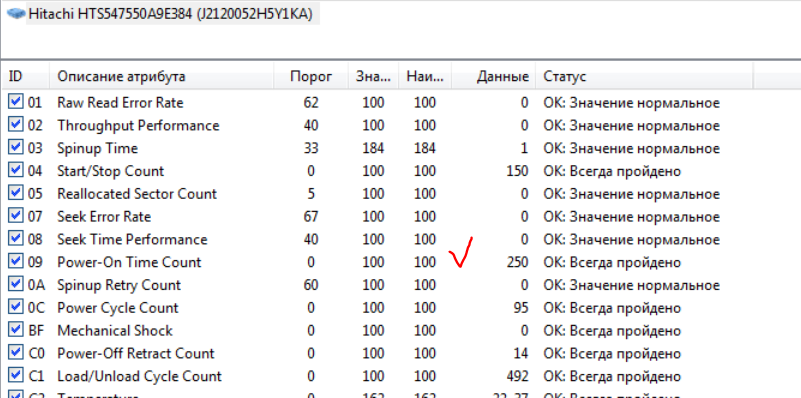The image size is (801, 398).
Task: Sort by the Статус column header
Action: 644,77
